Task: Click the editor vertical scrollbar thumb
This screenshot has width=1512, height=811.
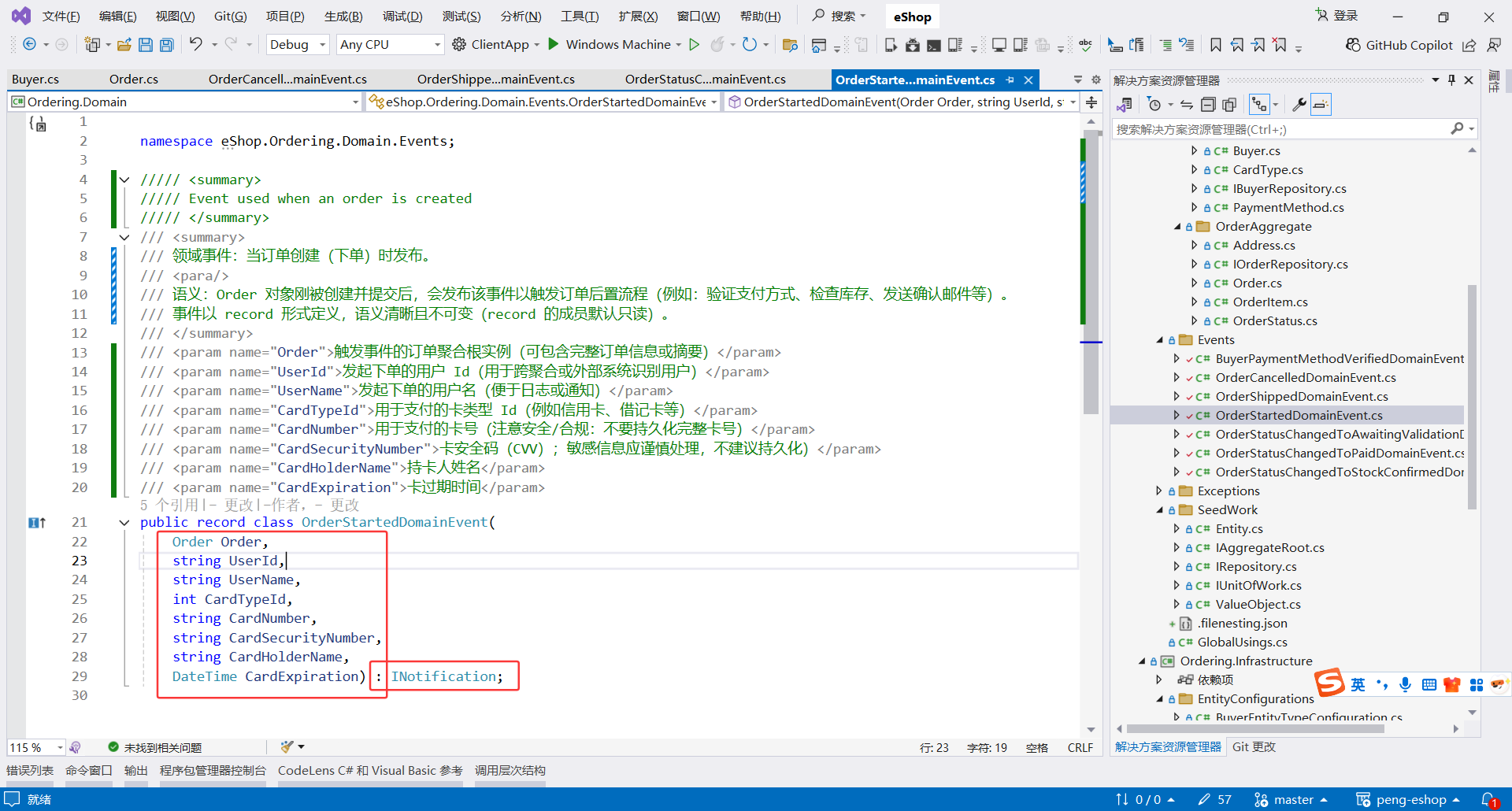Action: (1091, 272)
